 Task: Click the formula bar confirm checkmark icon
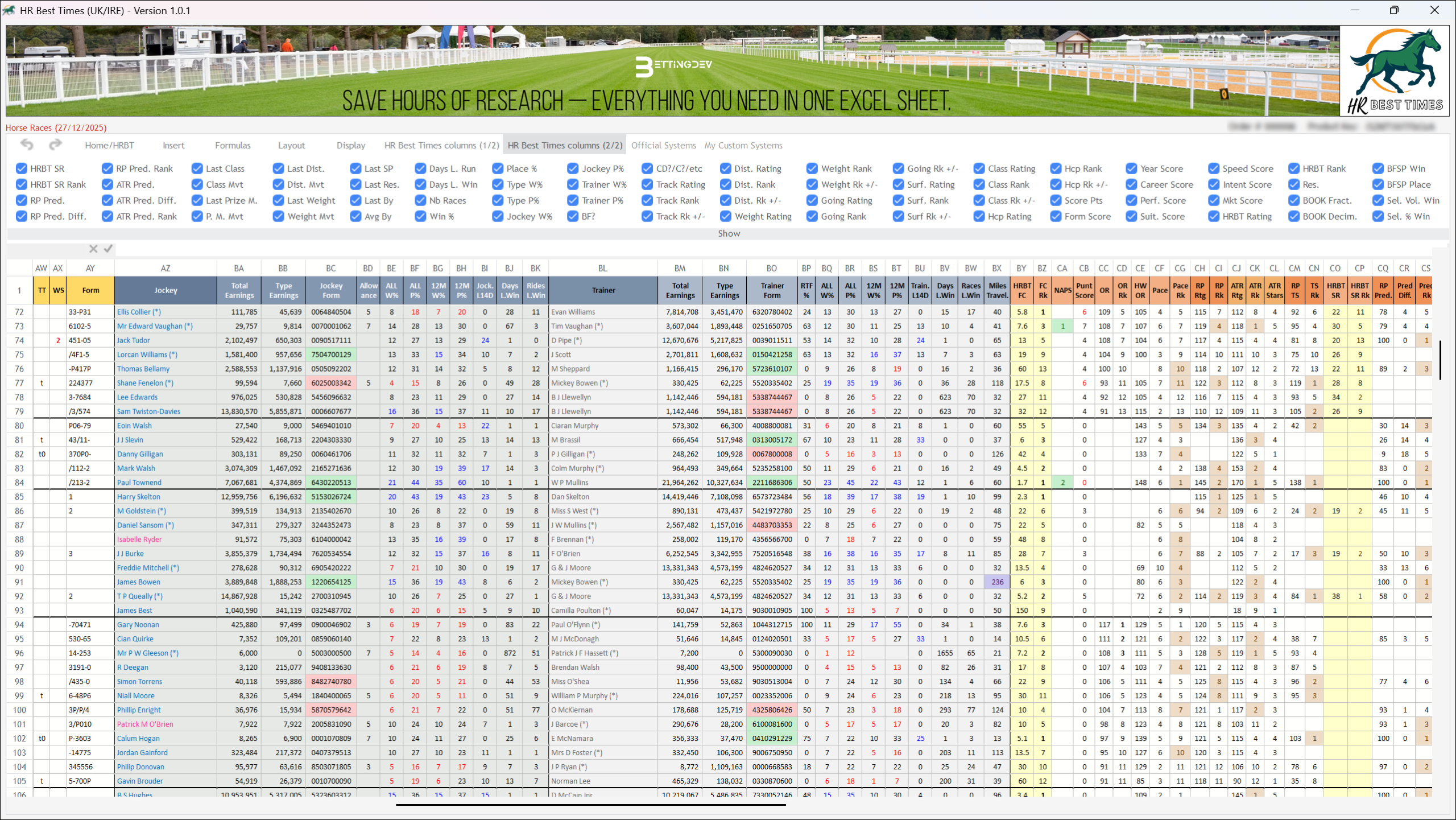(x=108, y=249)
